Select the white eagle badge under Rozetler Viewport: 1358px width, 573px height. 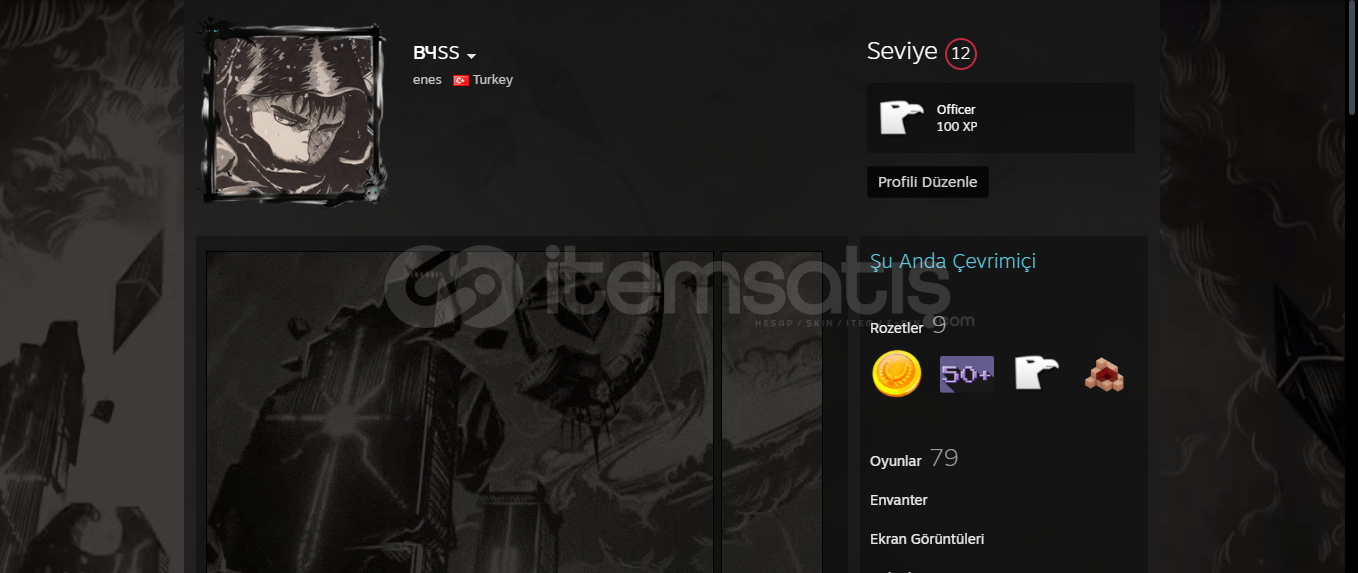[x=1036, y=373]
